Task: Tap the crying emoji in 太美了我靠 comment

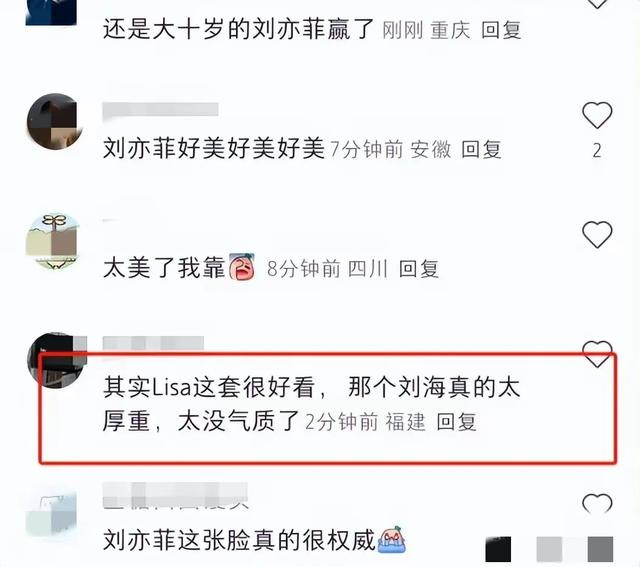Action: point(242,267)
